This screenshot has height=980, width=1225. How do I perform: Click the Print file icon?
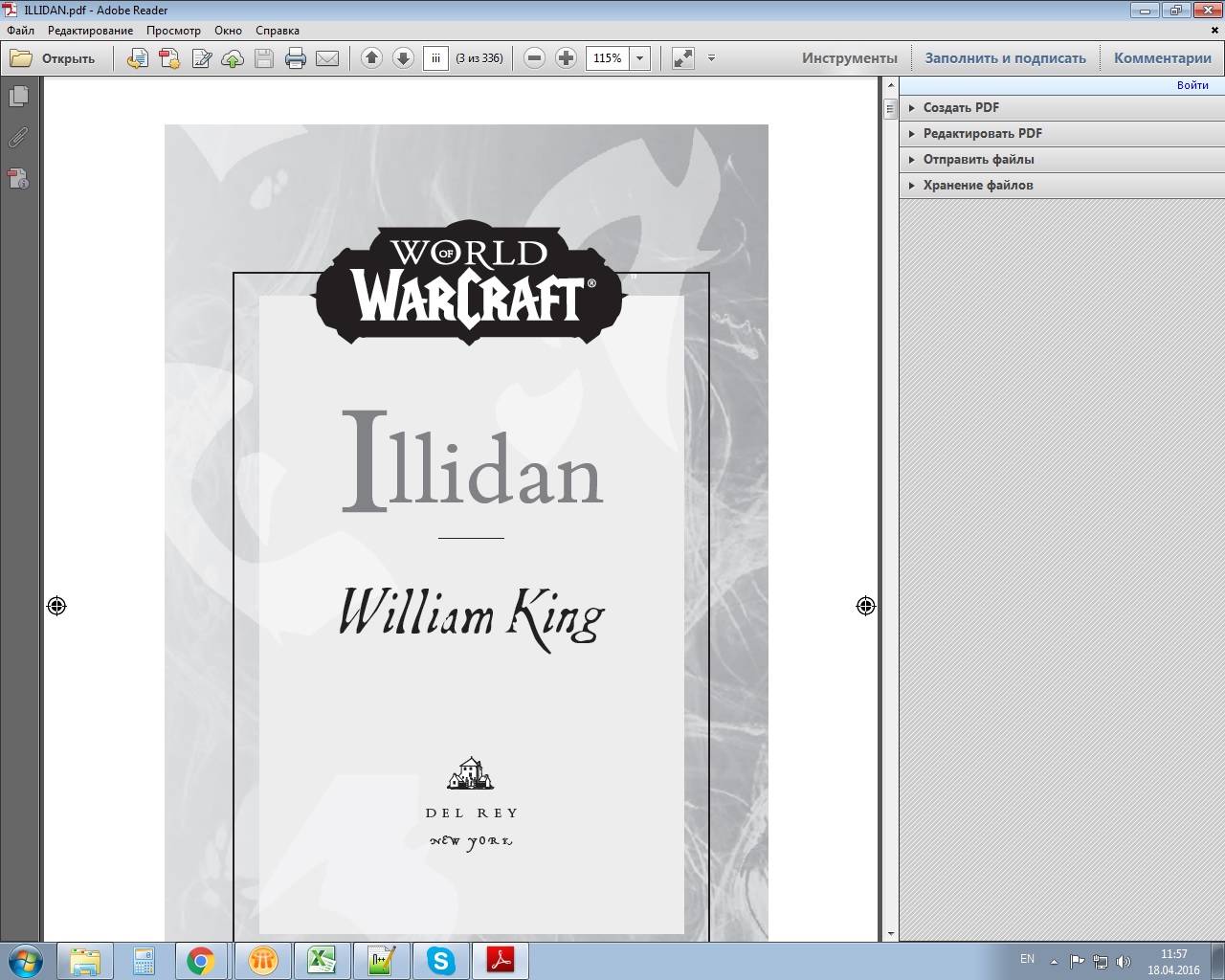coord(296,58)
